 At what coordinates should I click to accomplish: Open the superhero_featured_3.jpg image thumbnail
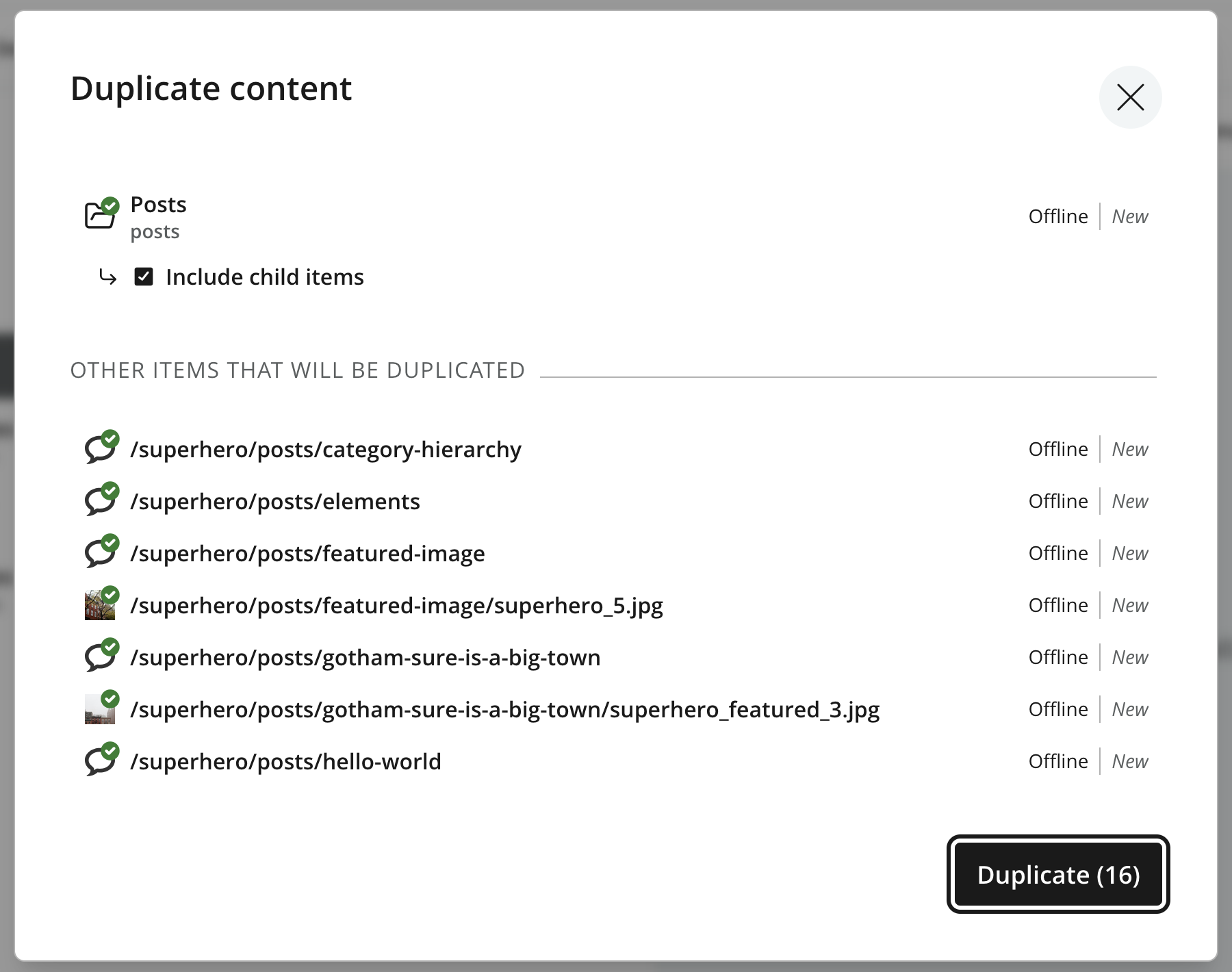coord(100,710)
